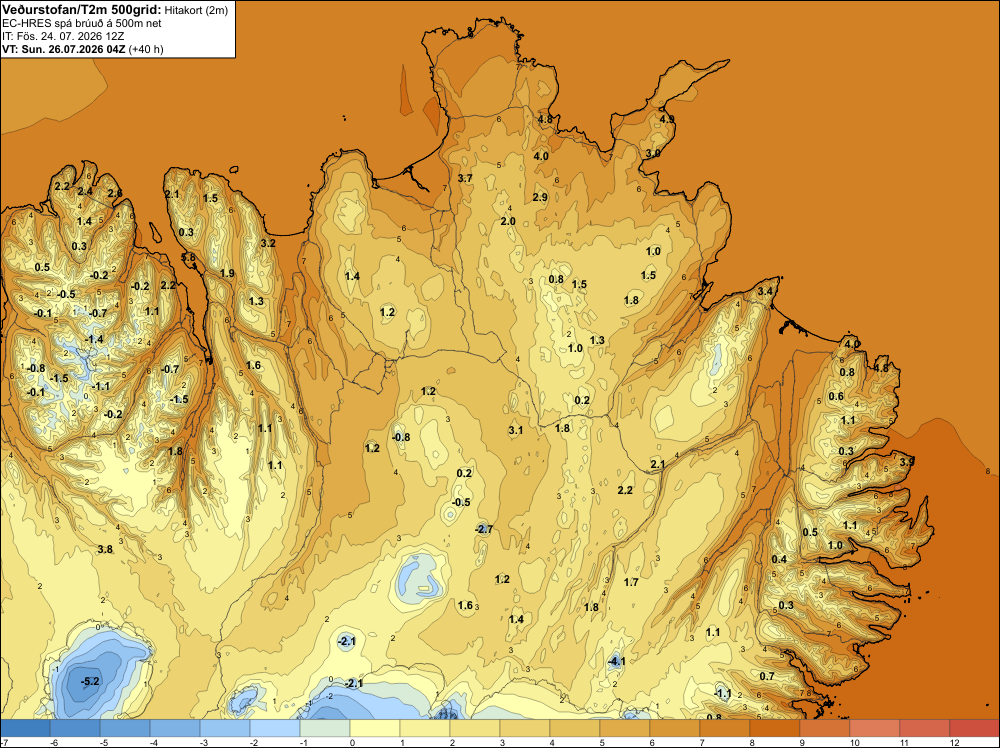1000x748 pixels.
Task: Click the legend color block between -7 and -6
Action: point(25,728)
